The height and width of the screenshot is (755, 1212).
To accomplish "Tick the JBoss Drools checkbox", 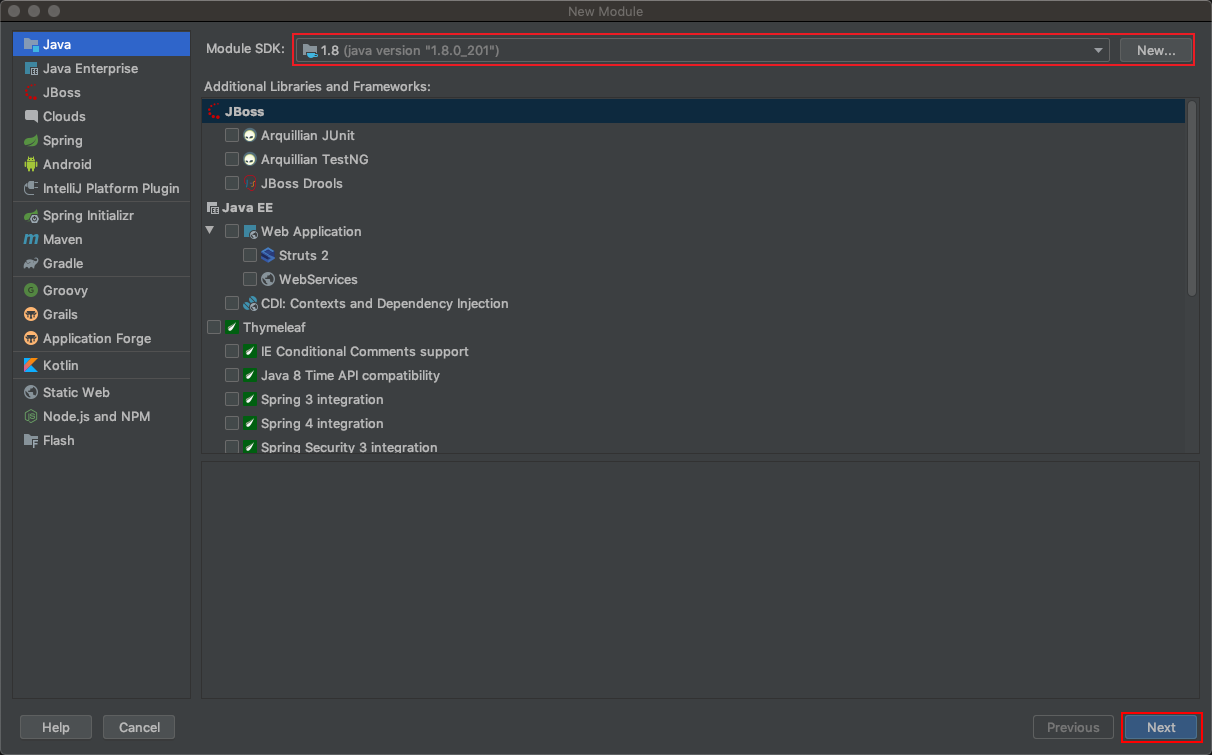I will [232, 183].
